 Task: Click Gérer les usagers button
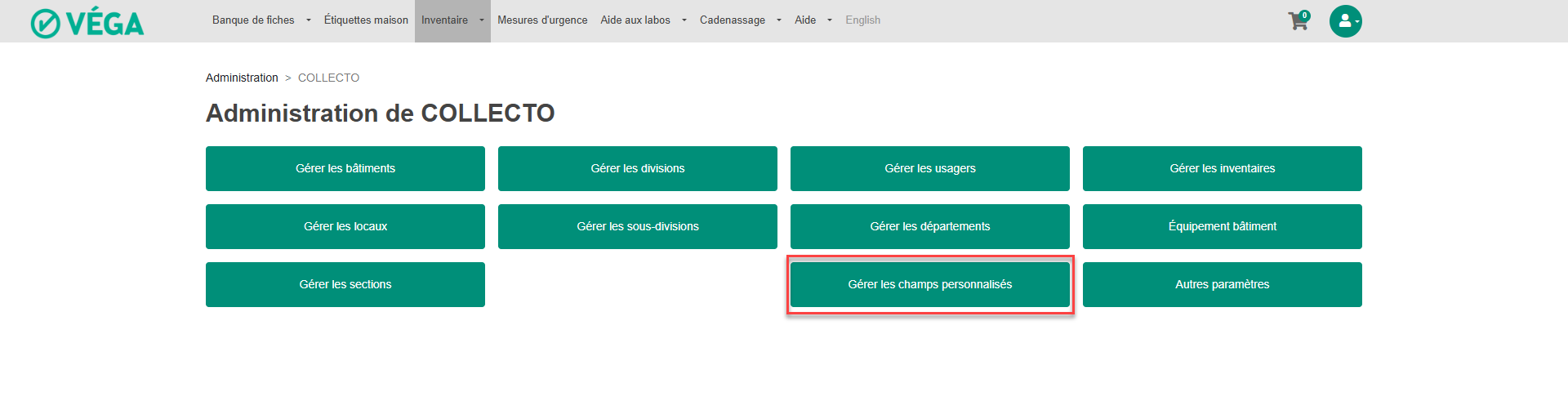coord(930,168)
